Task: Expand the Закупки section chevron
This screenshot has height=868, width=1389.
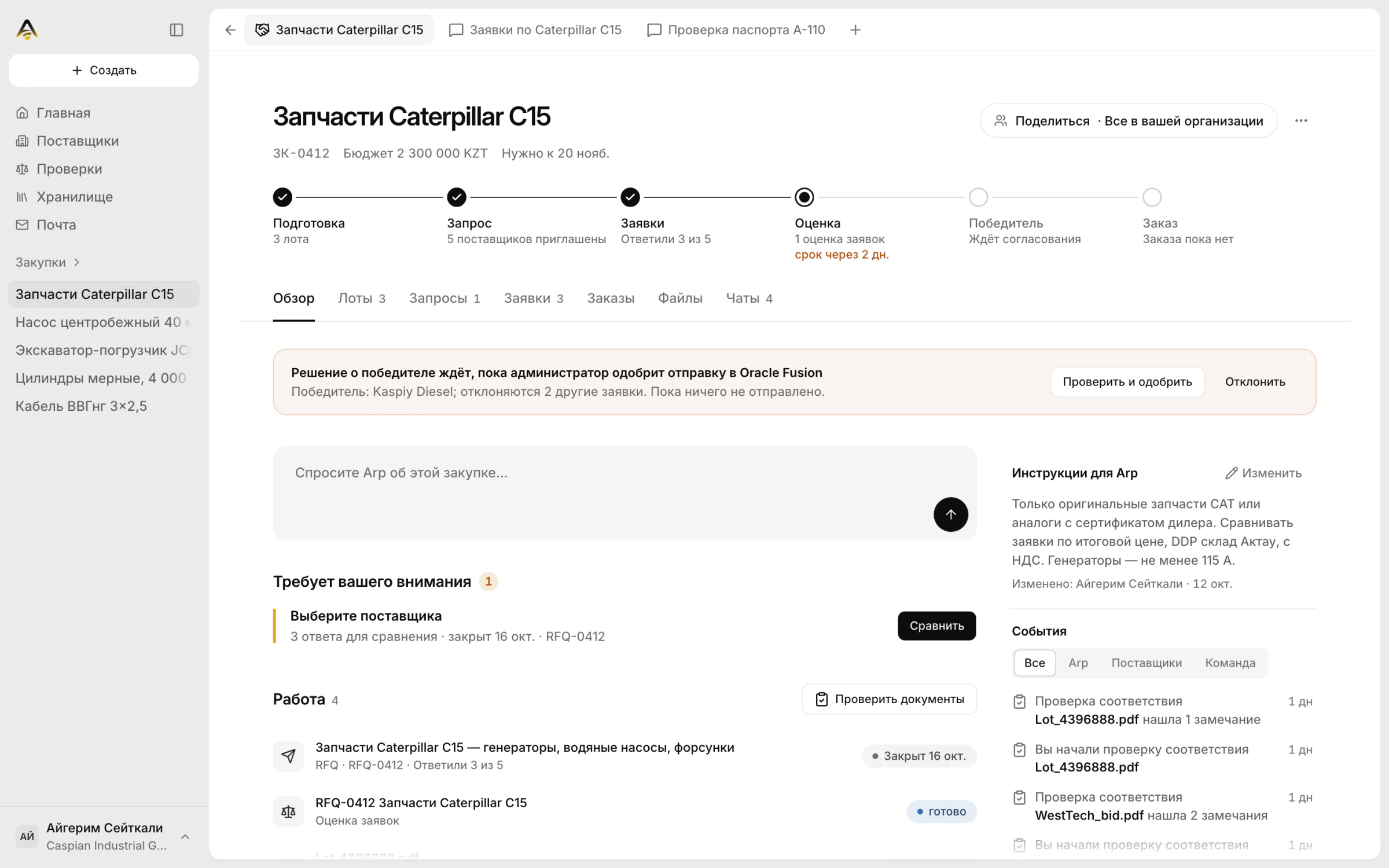Action: [x=76, y=262]
